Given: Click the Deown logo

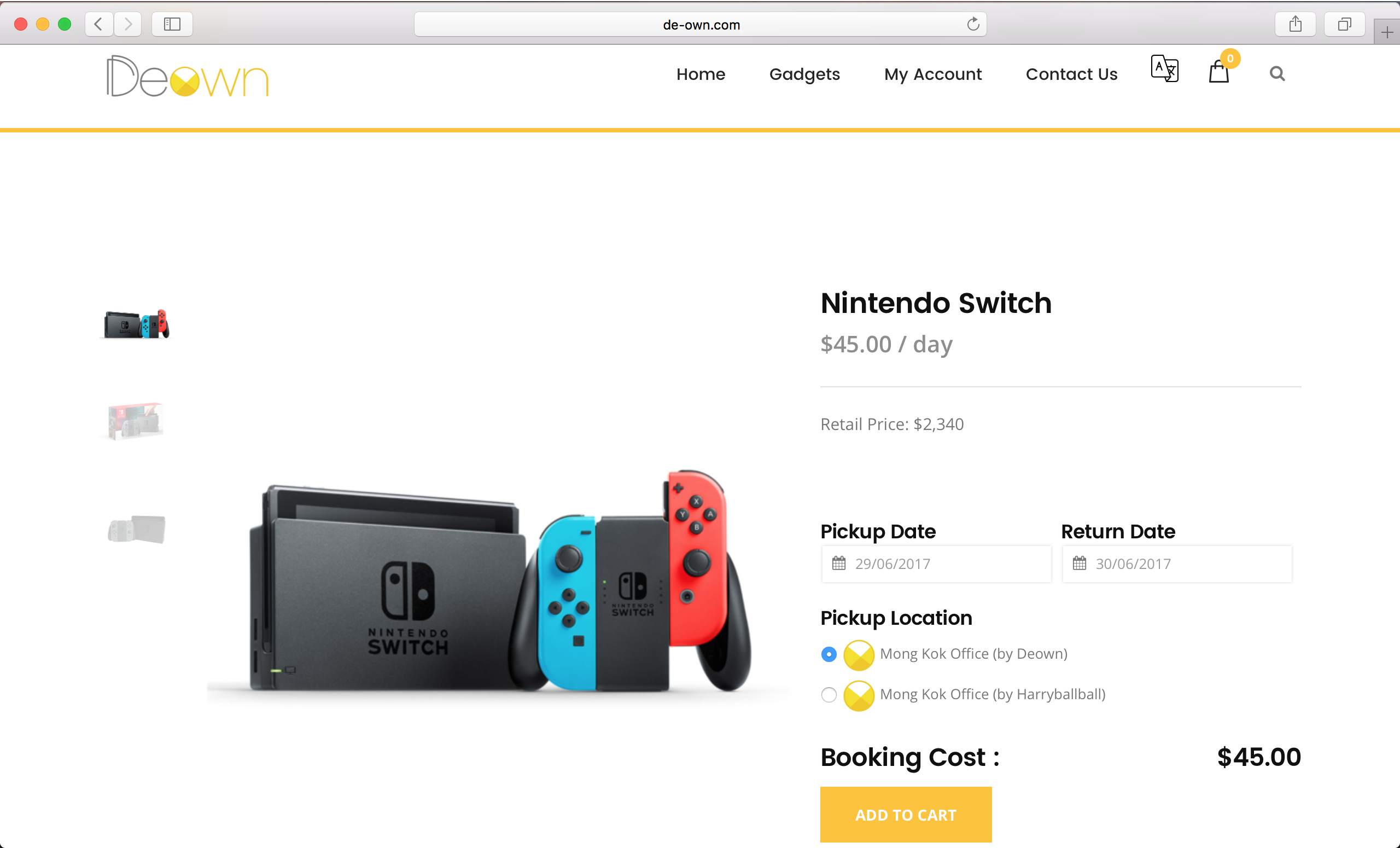Looking at the screenshot, I should click(x=187, y=77).
